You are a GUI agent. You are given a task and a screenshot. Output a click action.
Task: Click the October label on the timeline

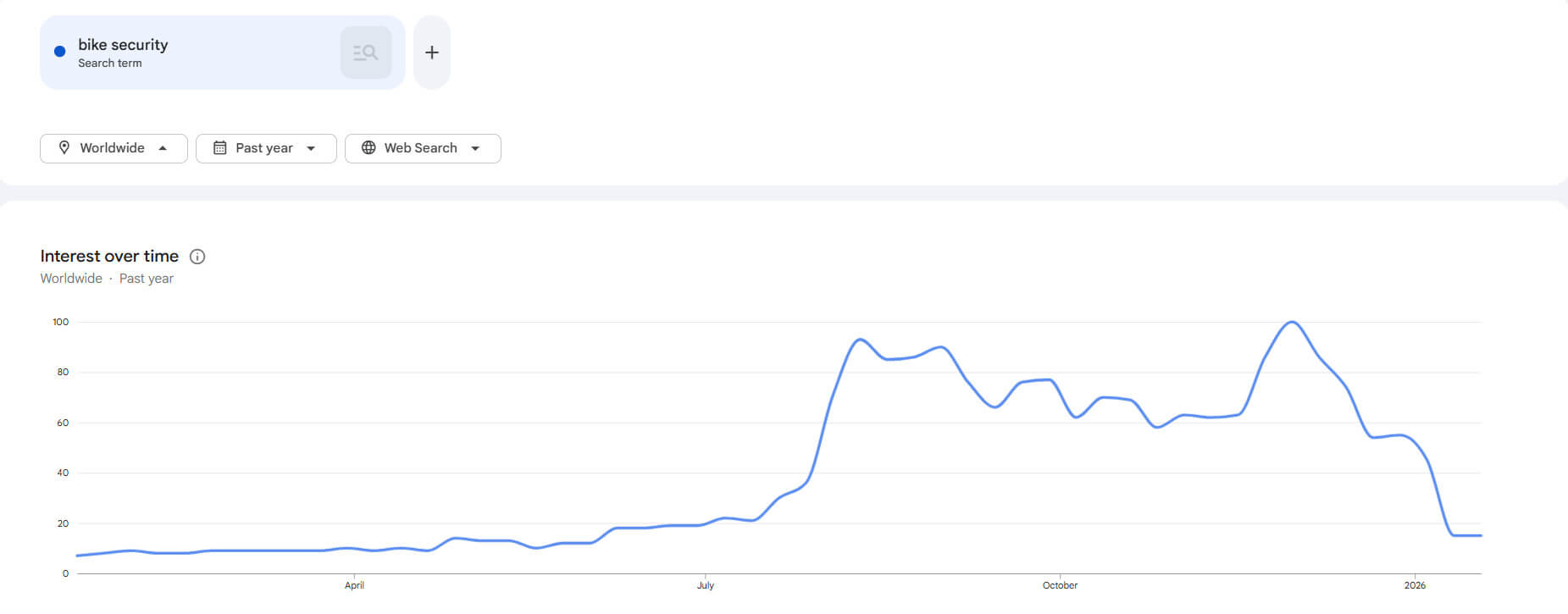point(1060,585)
